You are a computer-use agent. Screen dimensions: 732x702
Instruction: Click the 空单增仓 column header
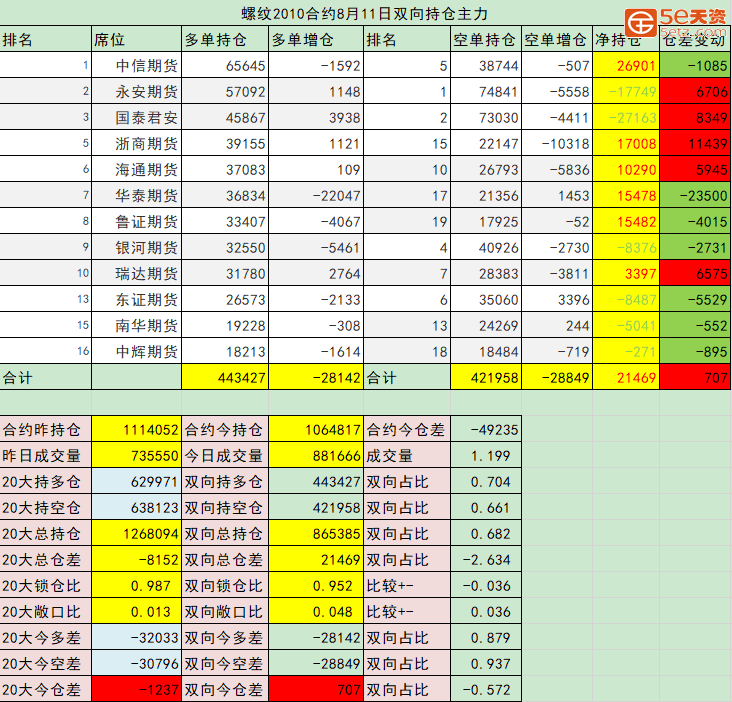(x=556, y=40)
